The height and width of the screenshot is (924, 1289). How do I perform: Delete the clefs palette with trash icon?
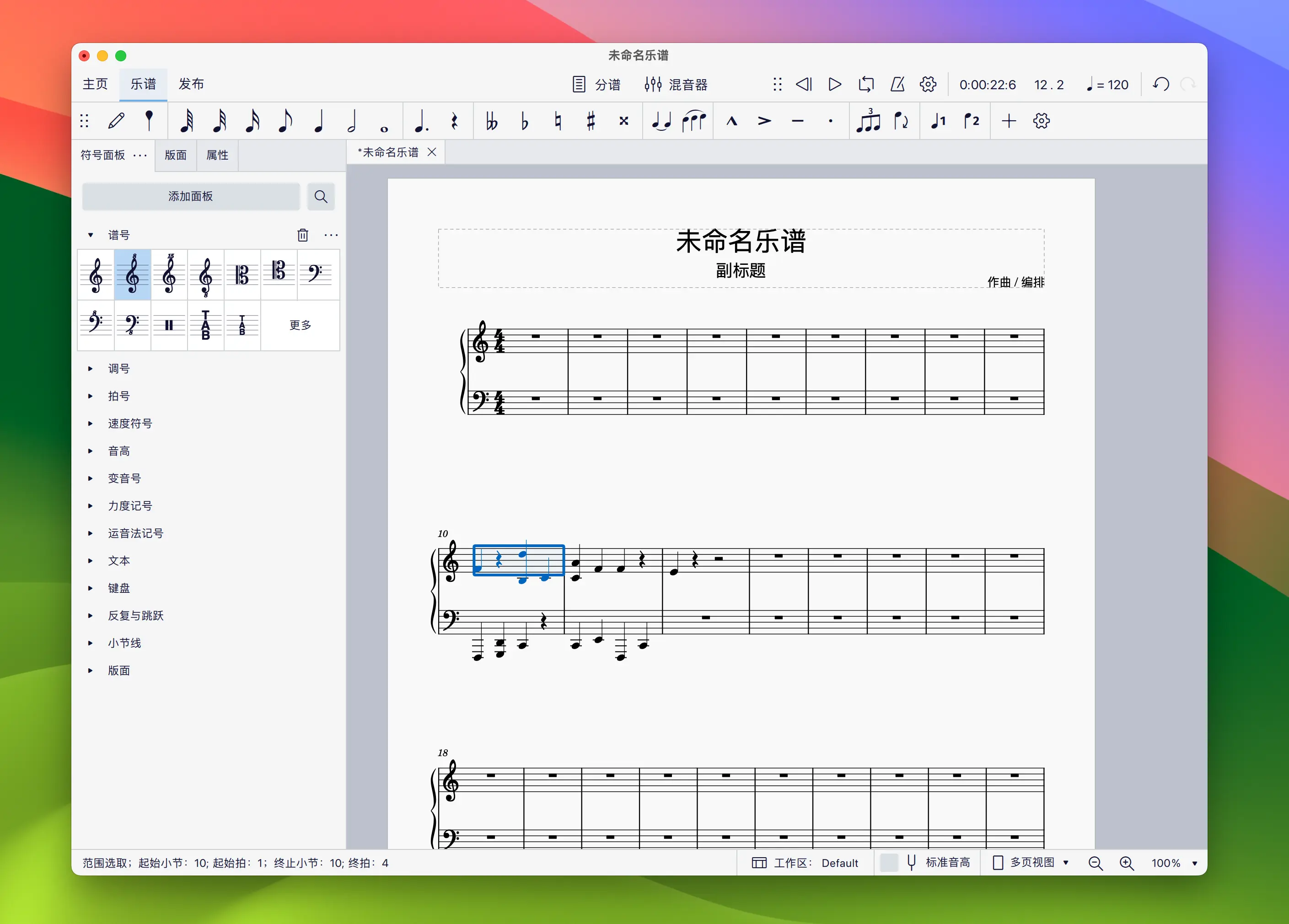[303, 235]
